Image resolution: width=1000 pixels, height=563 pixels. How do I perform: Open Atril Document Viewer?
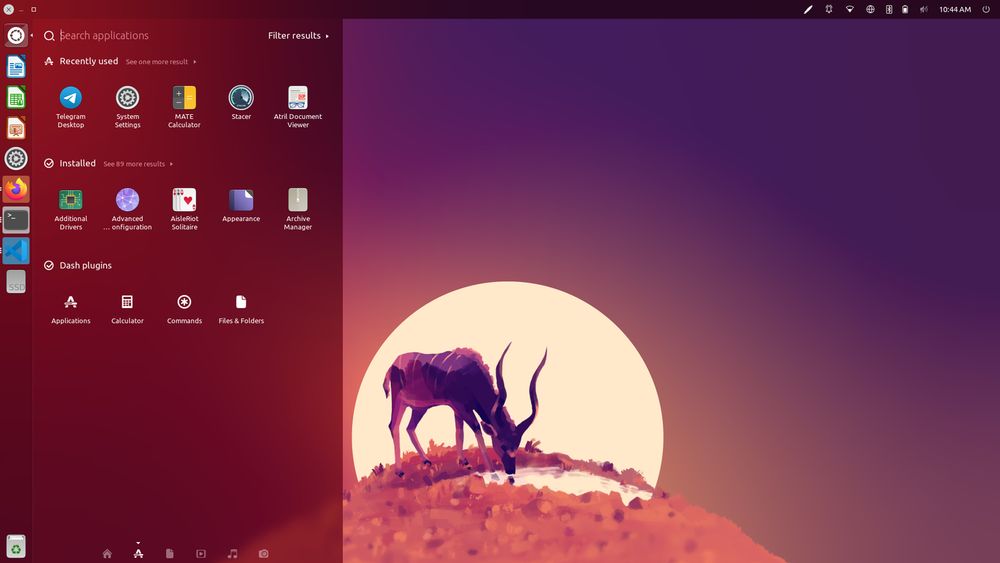298,106
